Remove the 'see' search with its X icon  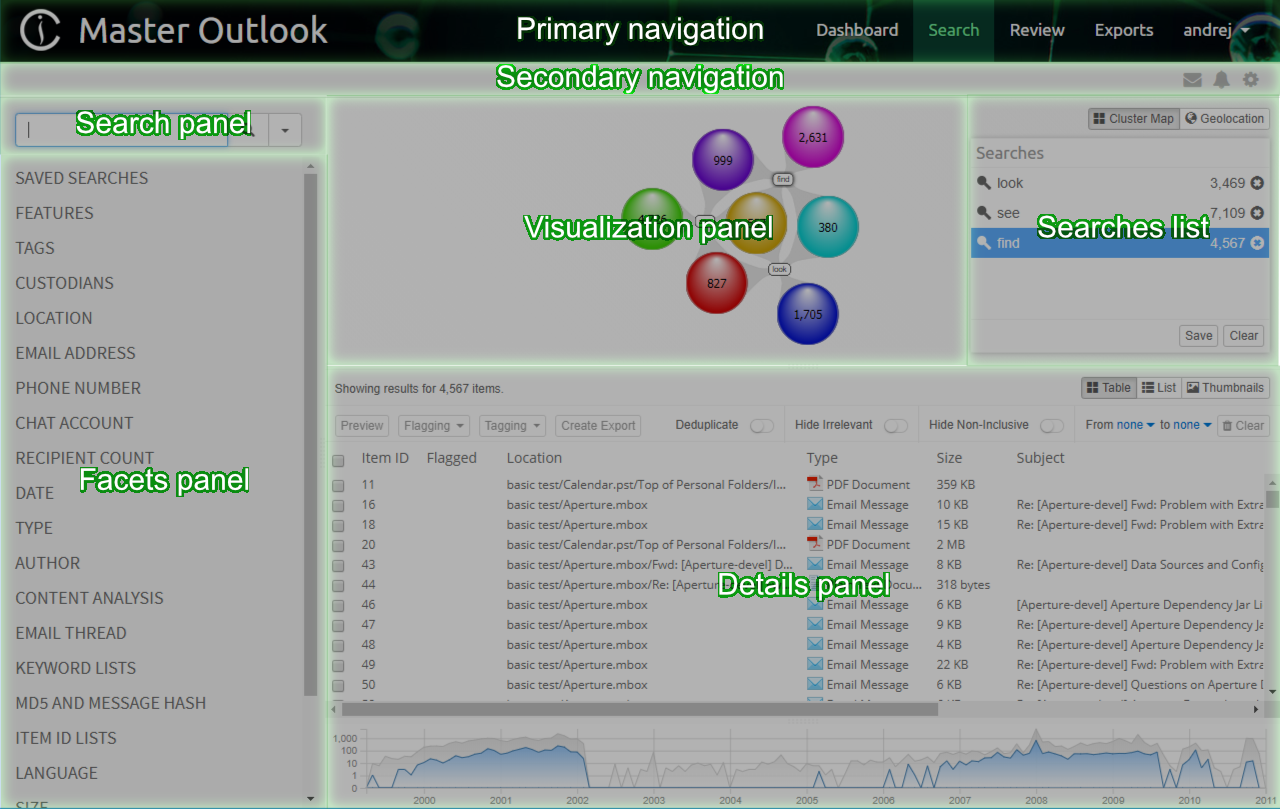[x=1257, y=213]
